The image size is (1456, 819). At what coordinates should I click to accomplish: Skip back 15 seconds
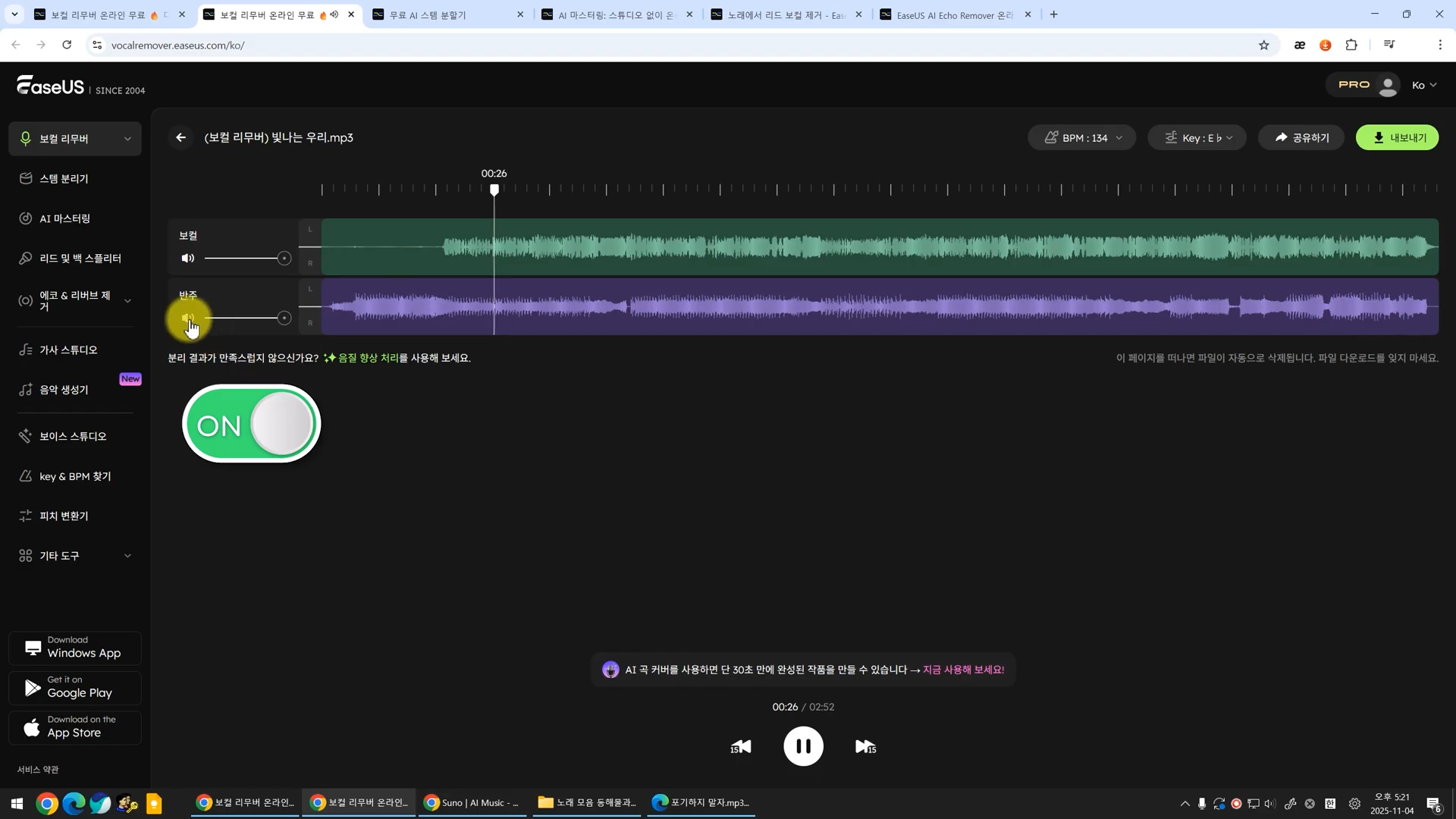point(741,747)
